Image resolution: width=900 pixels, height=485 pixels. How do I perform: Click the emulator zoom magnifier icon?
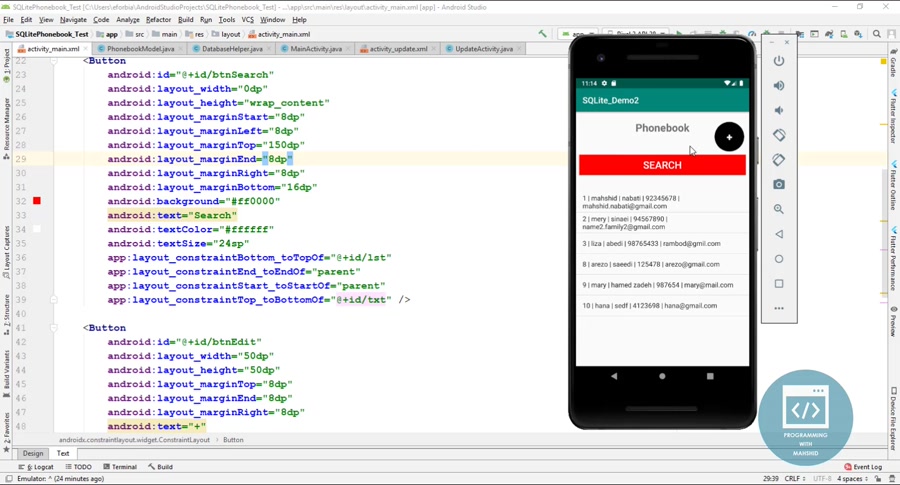pos(779,209)
